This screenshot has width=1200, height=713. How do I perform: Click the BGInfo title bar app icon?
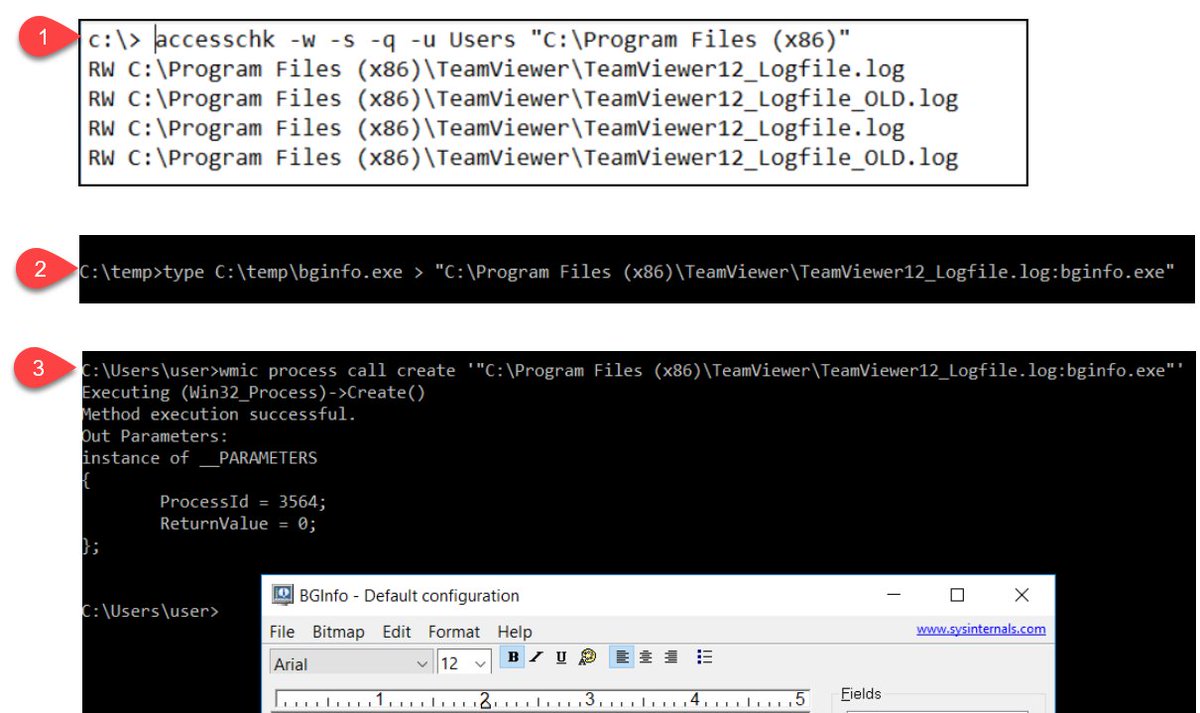pyautogui.click(x=283, y=595)
